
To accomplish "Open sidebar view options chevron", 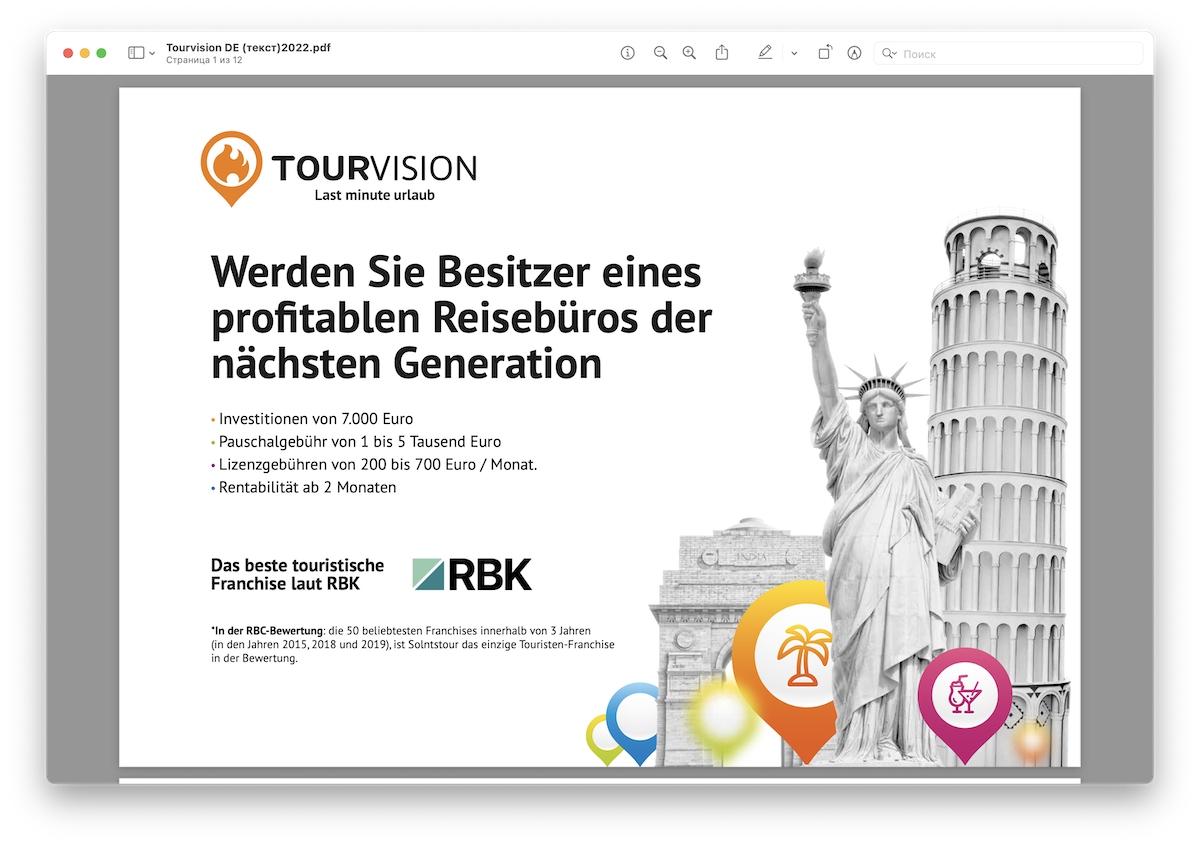I will [152, 54].
